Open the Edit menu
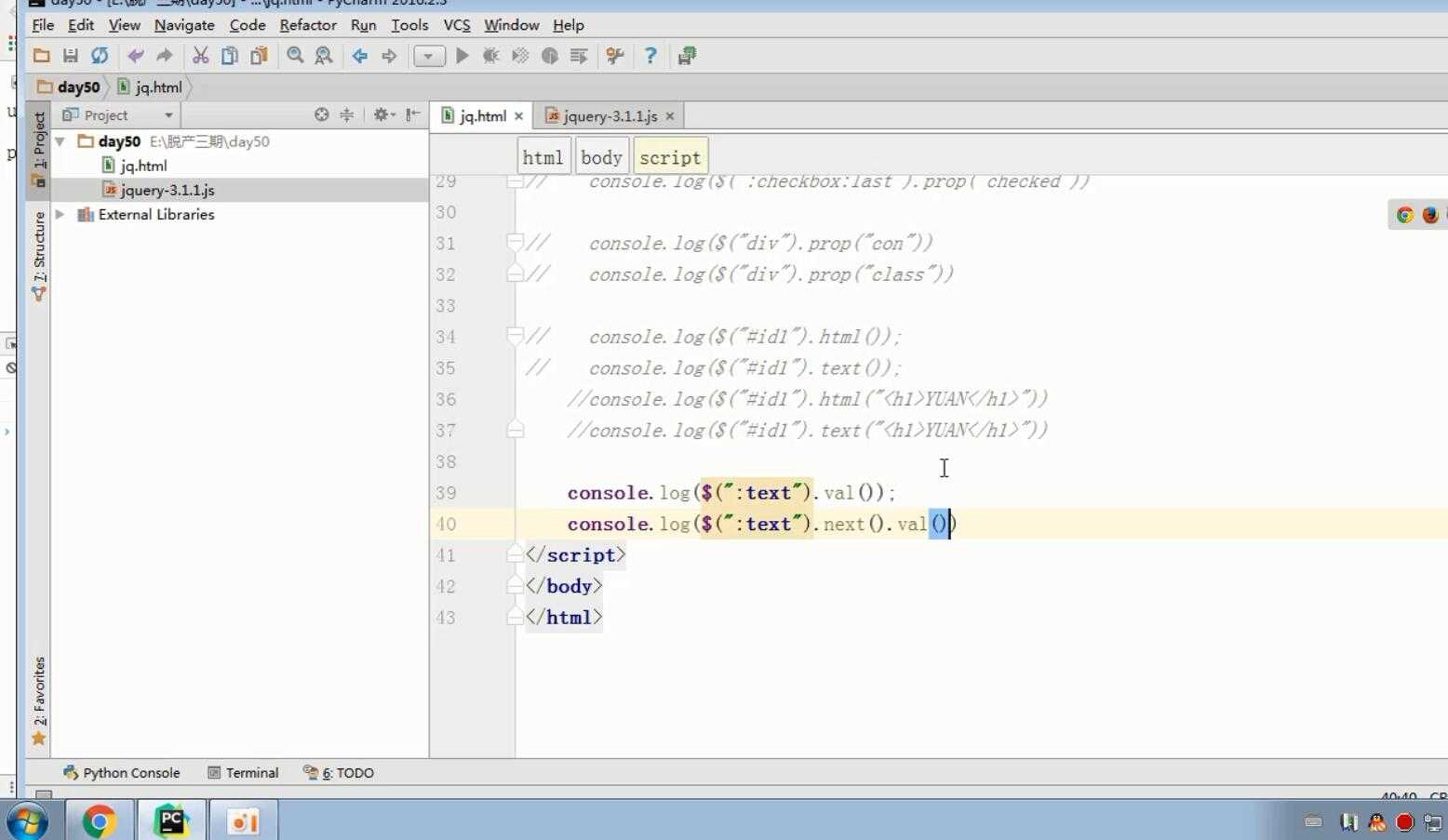The height and width of the screenshot is (840, 1448). [x=81, y=25]
